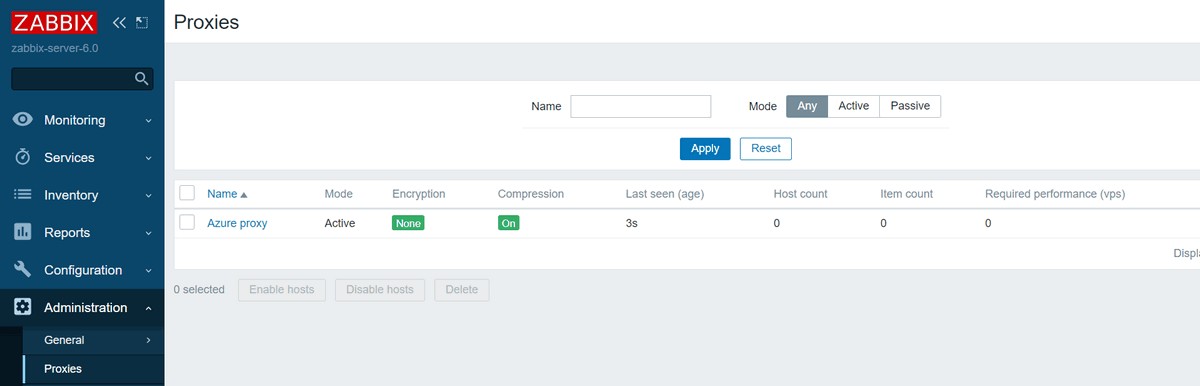Expand the Inventory menu chevron
1200x386 pixels.
[x=148, y=196]
